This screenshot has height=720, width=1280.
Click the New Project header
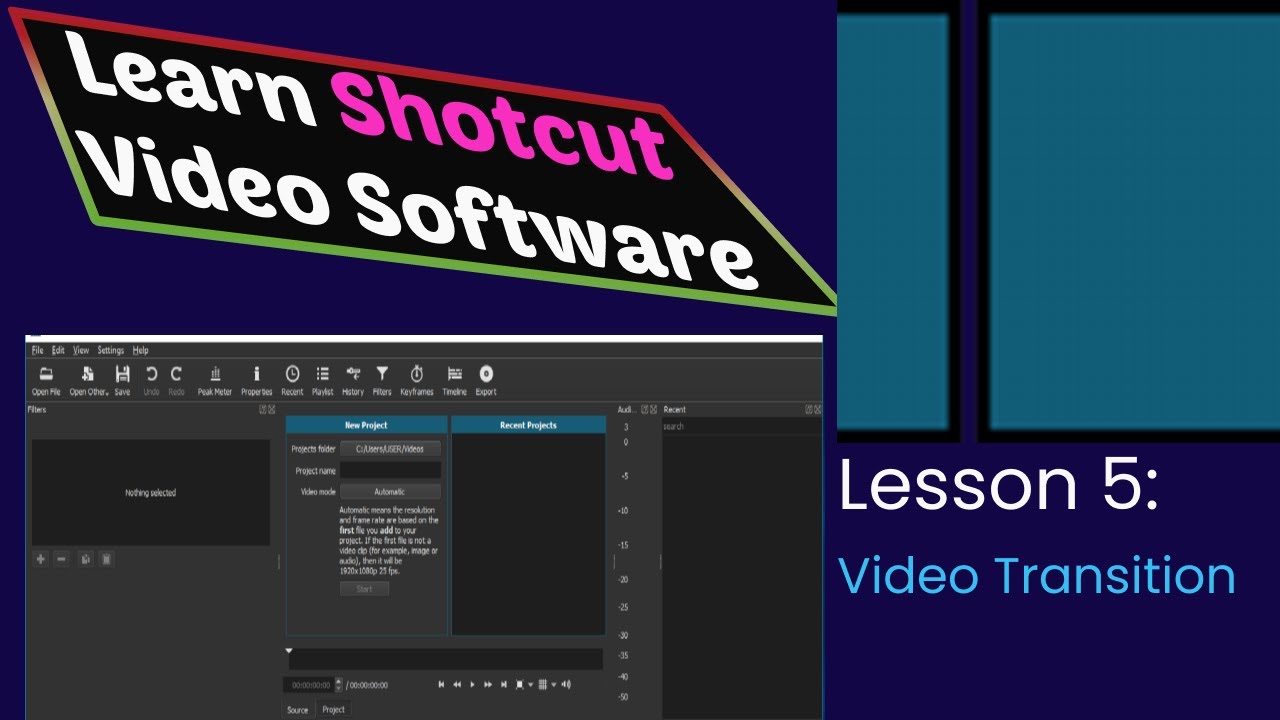(x=366, y=425)
